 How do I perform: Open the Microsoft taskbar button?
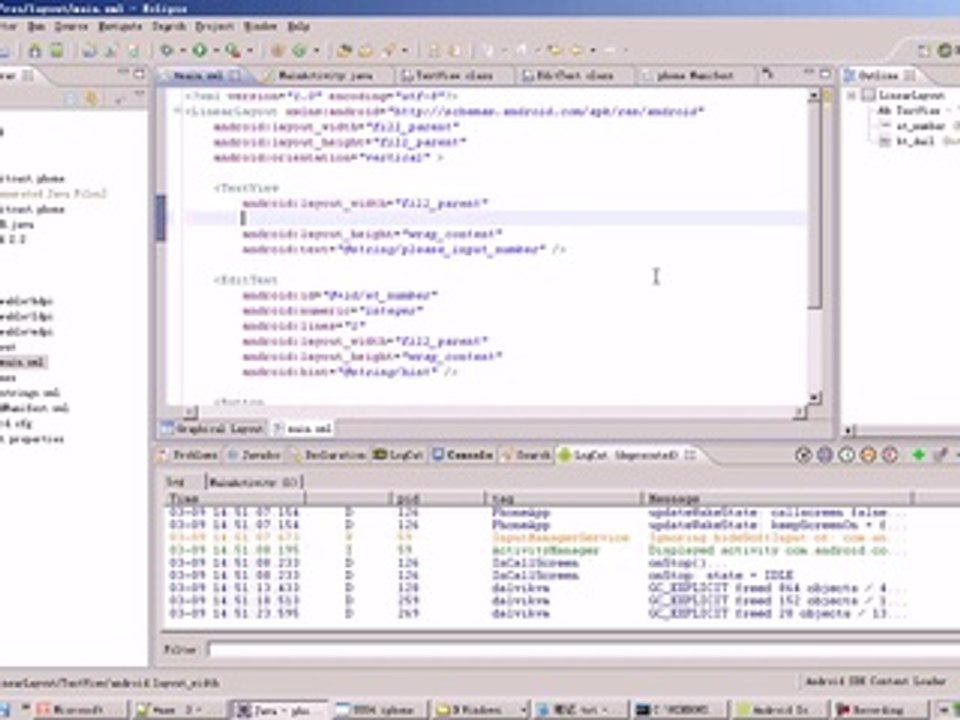tap(78, 709)
